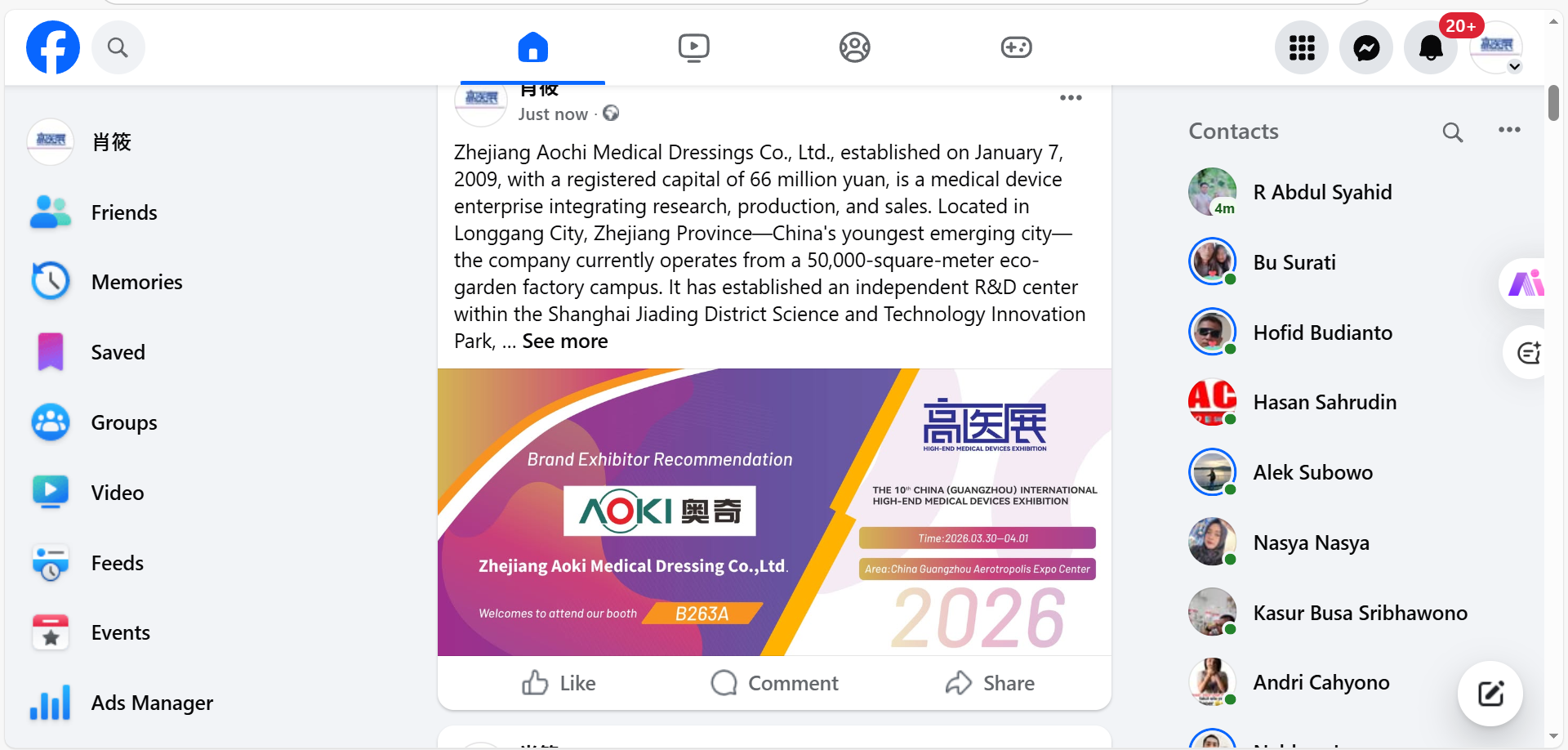Open Memories in the left sidebar

coord(122,282)
